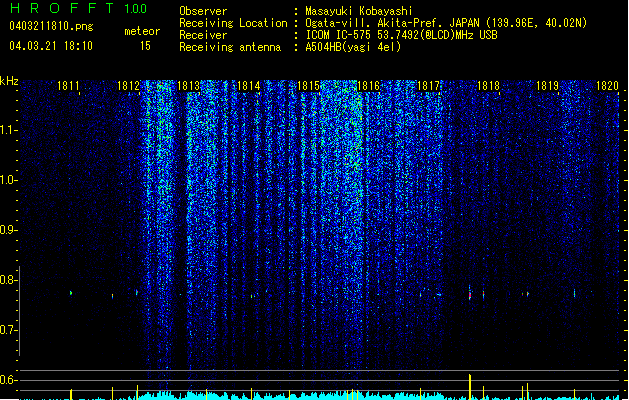The height and width of the screenshot is (400, 629).
Task: Click the 0.6 frequency axis label
Action: tap(8, 380)
